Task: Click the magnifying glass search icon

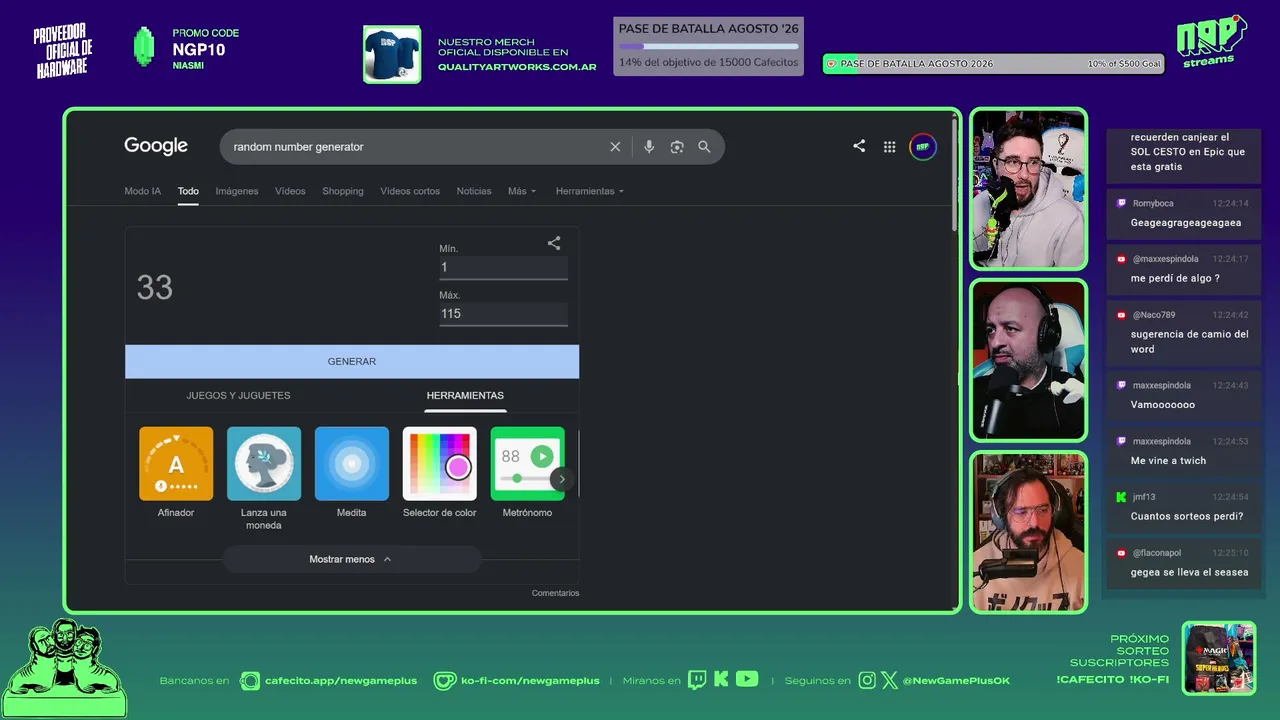Action: click(704, 147)
